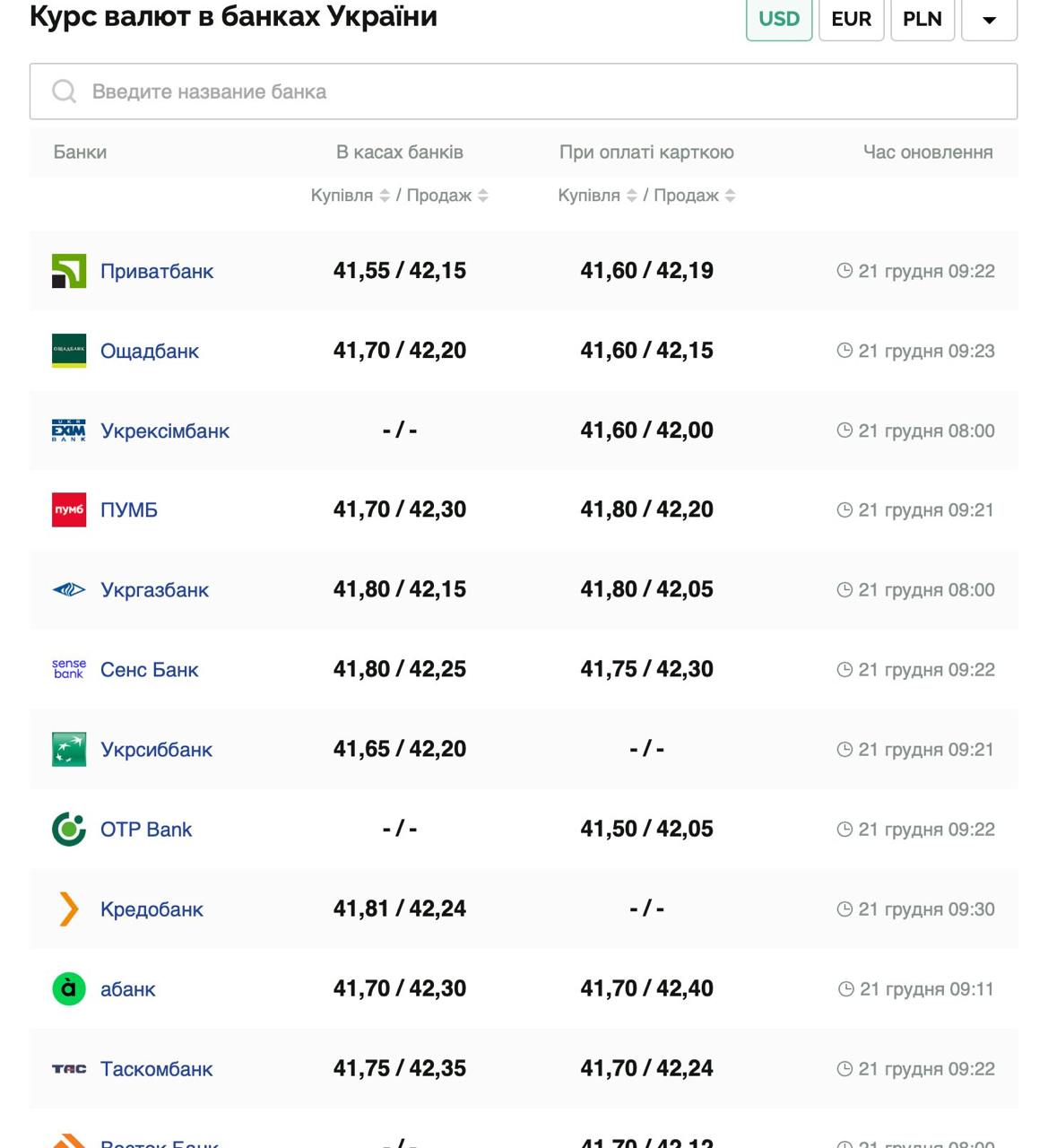The width and height of the screenshot is (1048, 1148).
Task: Click the orange Kredobank chevron logo
Action: (x=69, y=909)
